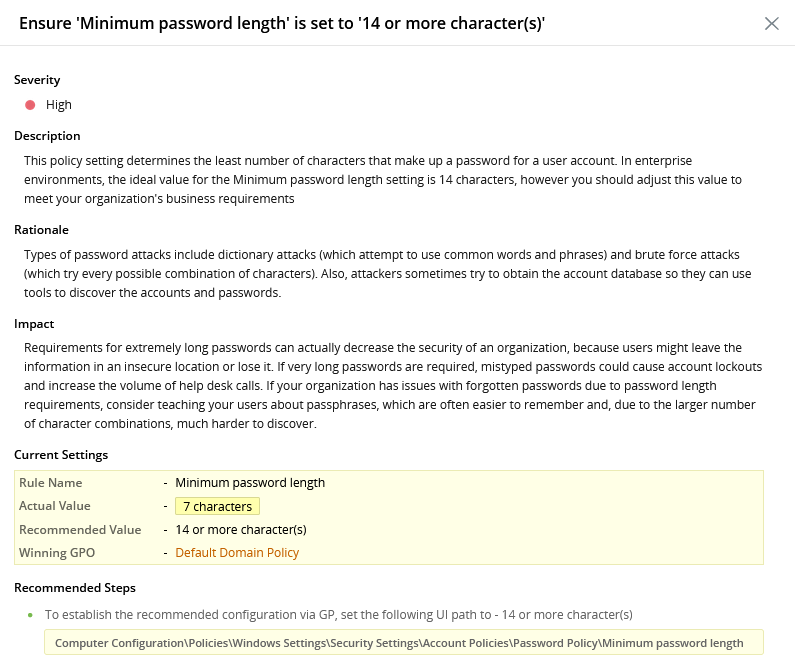The width and height of the screenshot is (795, 668).
Task: Click the 'High' severity text label
Action: tap(59, 105)
